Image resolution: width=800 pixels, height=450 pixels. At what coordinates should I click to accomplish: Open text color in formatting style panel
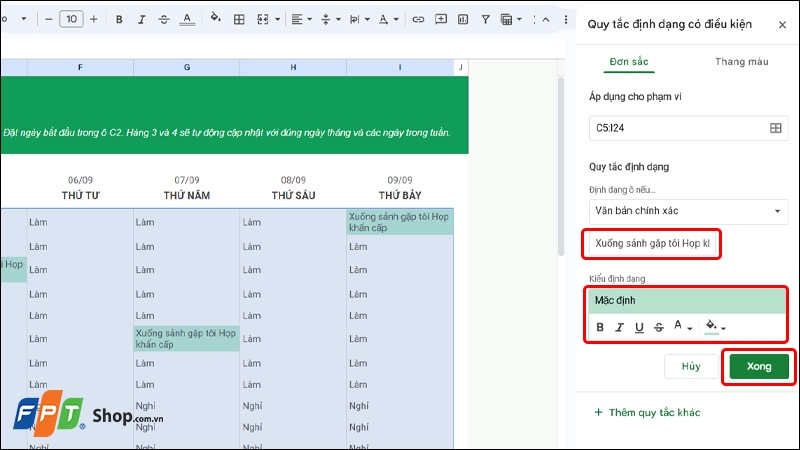(682, 326)
